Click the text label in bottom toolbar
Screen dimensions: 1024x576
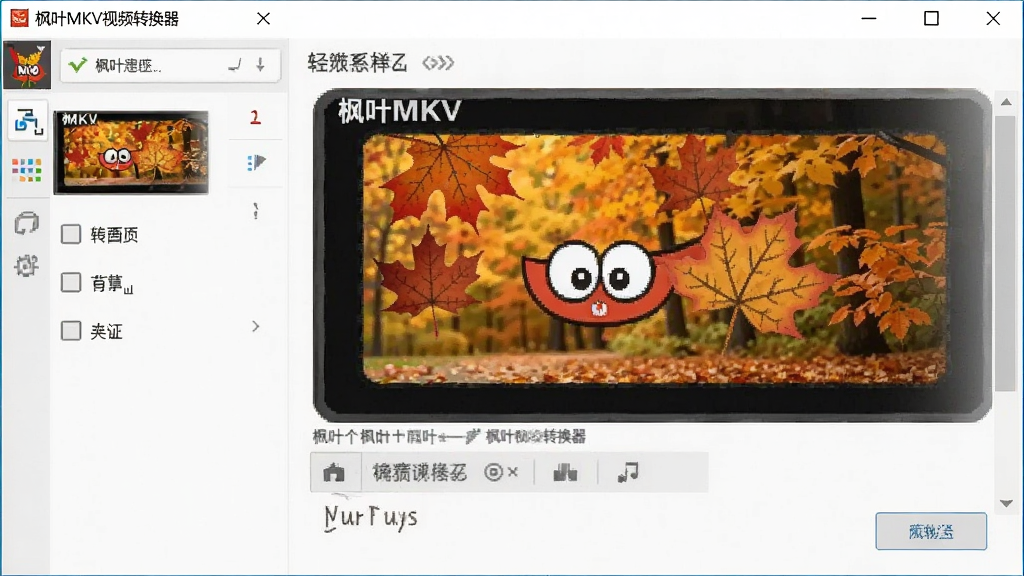coord(420,472)
